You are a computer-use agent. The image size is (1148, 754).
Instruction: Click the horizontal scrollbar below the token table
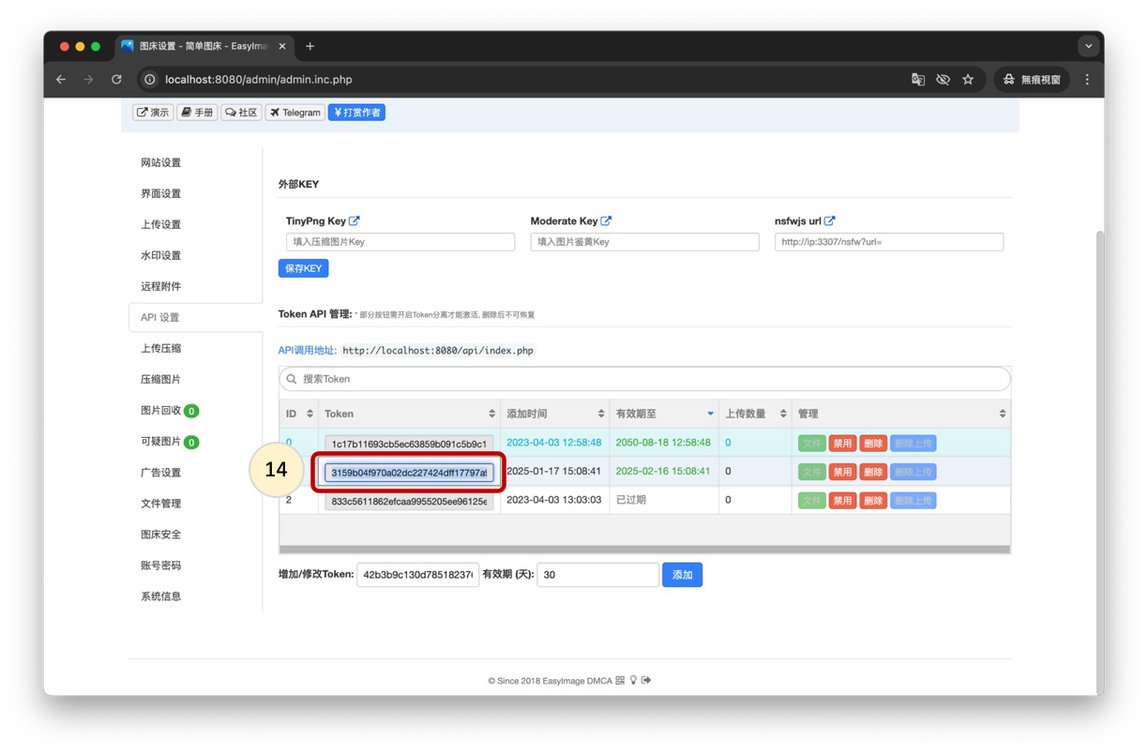pos(644,549)
